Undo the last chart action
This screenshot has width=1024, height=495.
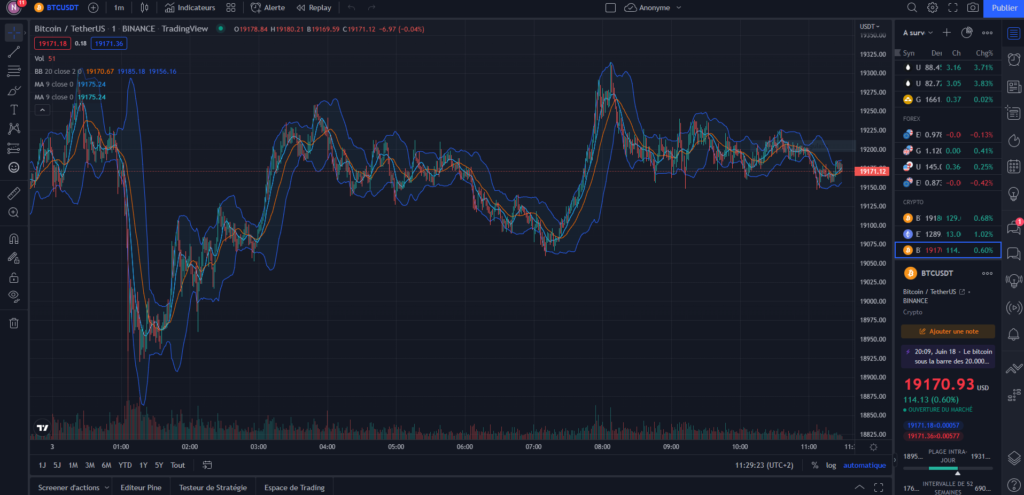pyautogui.click(x=351, y=8)
